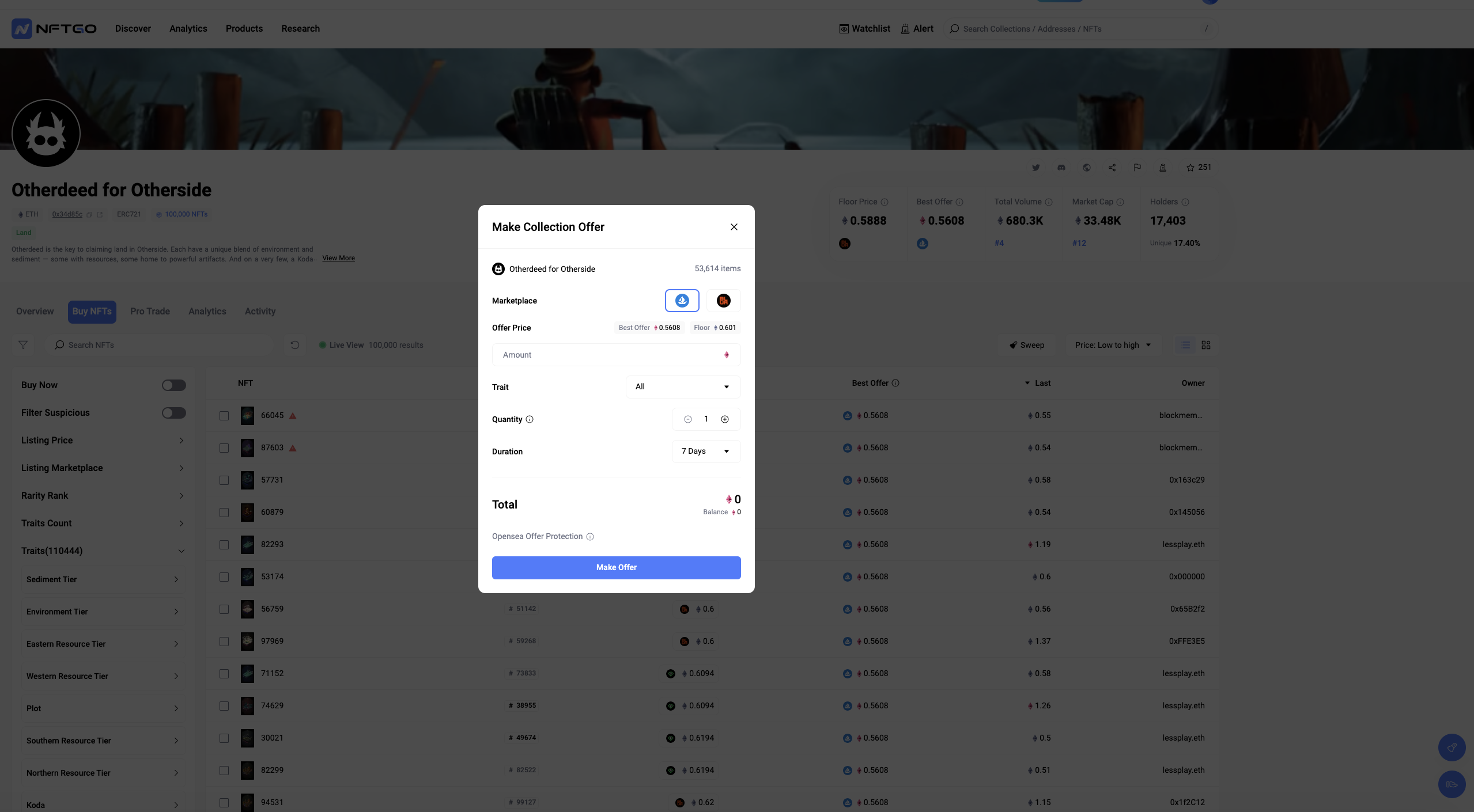This screenshot has width=1474, height=812.
Task: Open the 7 Days duration dropdown
Action: 706,451
